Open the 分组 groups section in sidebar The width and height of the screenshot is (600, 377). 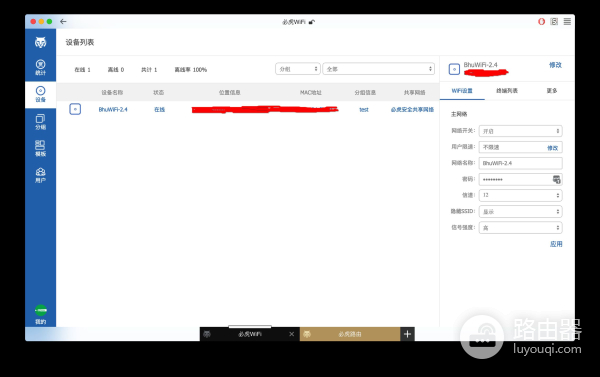pos(41,122)
